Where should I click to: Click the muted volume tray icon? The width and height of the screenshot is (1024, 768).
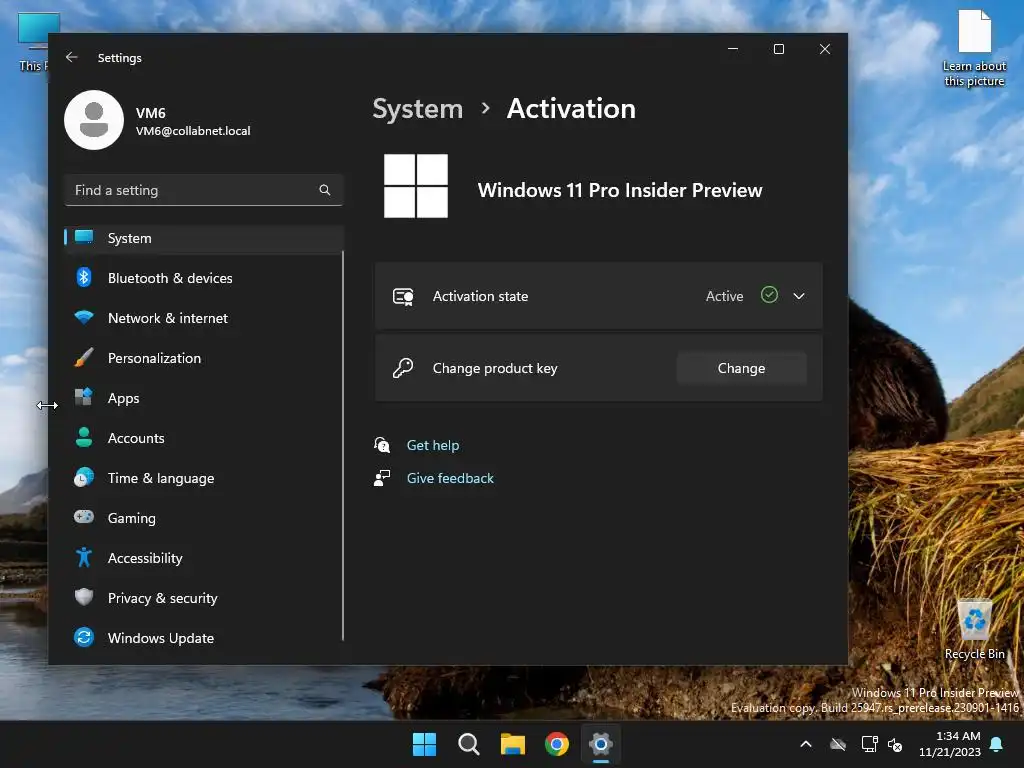pyautogui.click(x=895, y=744)
